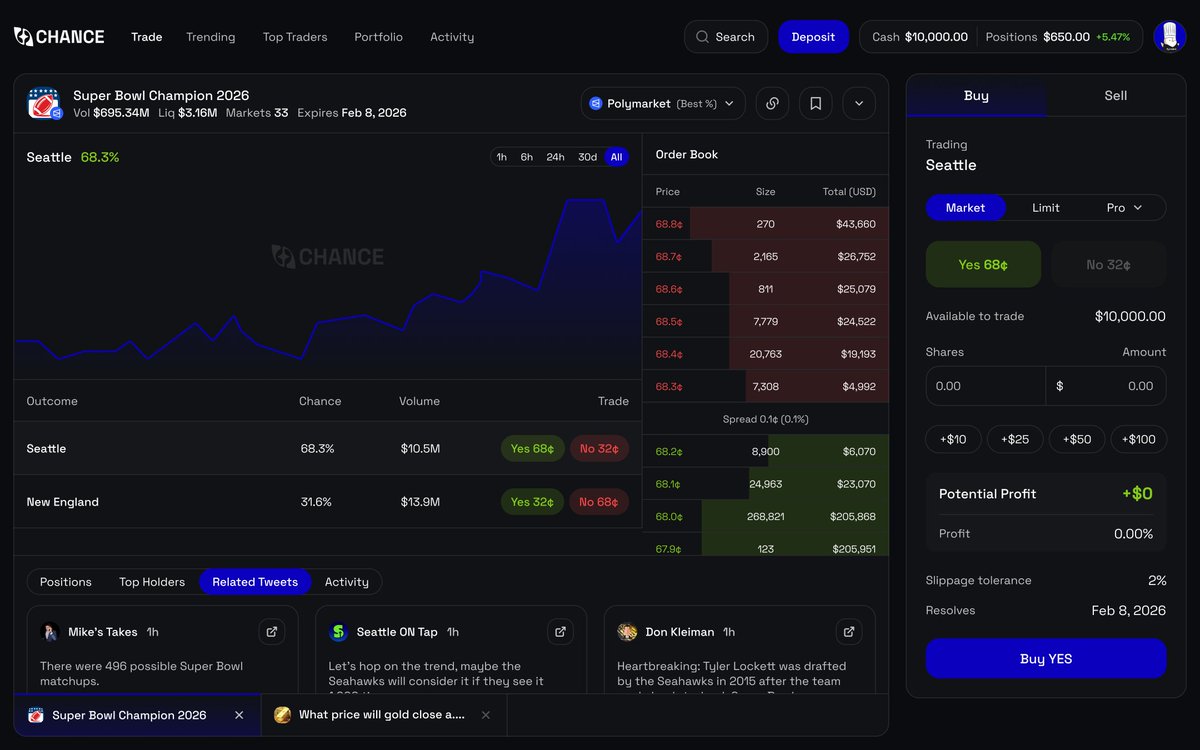The width and height of the screenshot is (1200, 750).
Task: Enter a value in the Shares field
Action: pos(985,385)
